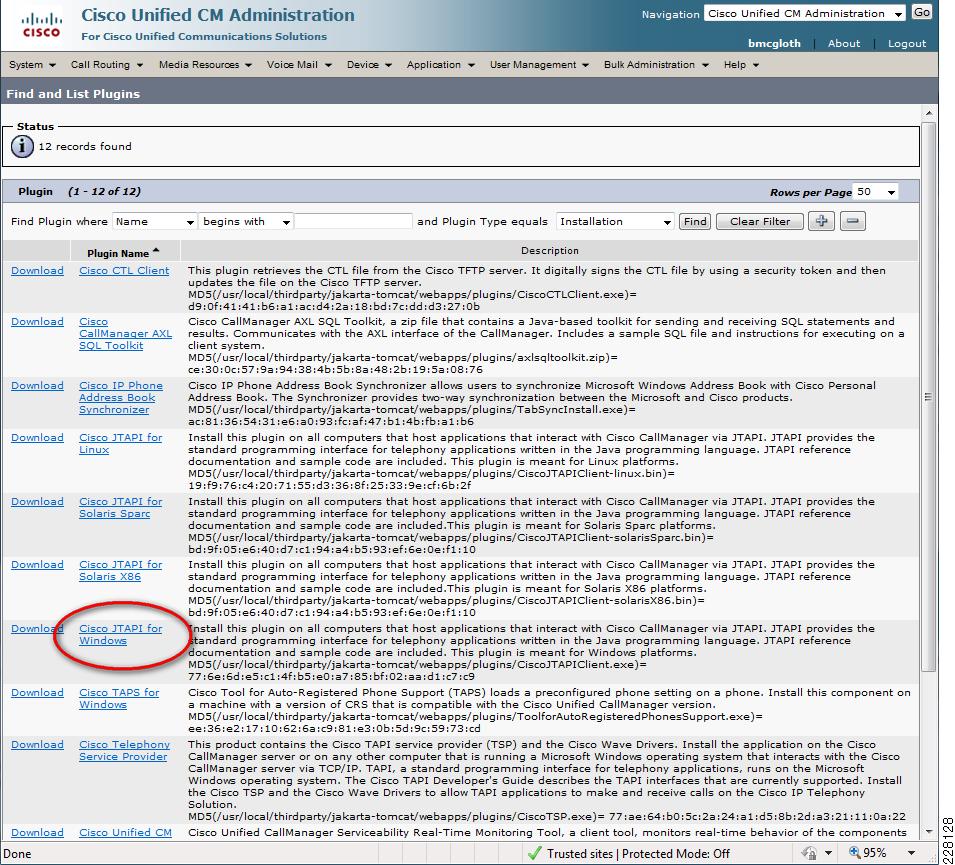Download Cisco JTAPI for Linux
955x865 pixels.
[37, 437]
